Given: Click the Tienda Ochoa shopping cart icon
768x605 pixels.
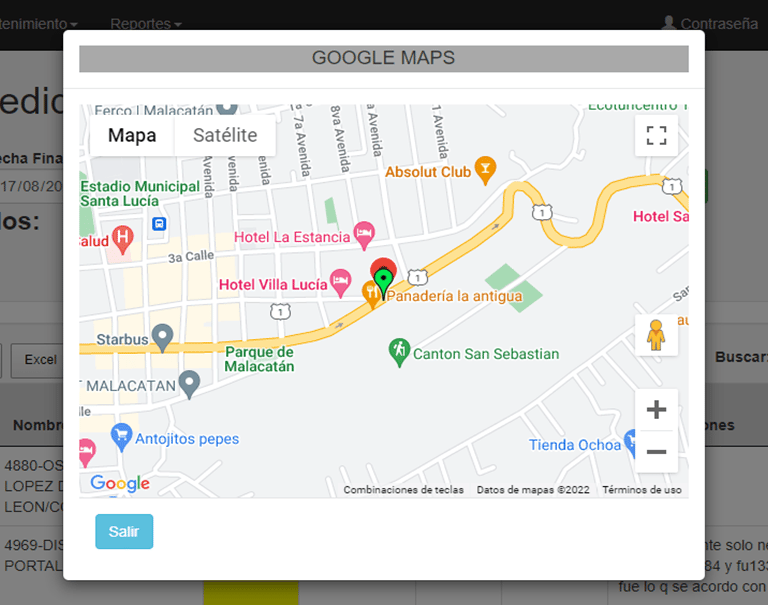Looking at the screenshot, I should (x=631, y=442).
